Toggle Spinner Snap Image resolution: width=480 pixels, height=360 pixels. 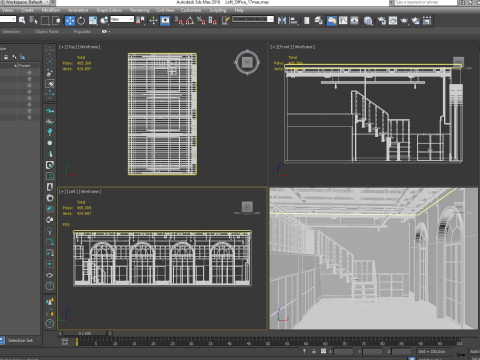click(212, 21)
